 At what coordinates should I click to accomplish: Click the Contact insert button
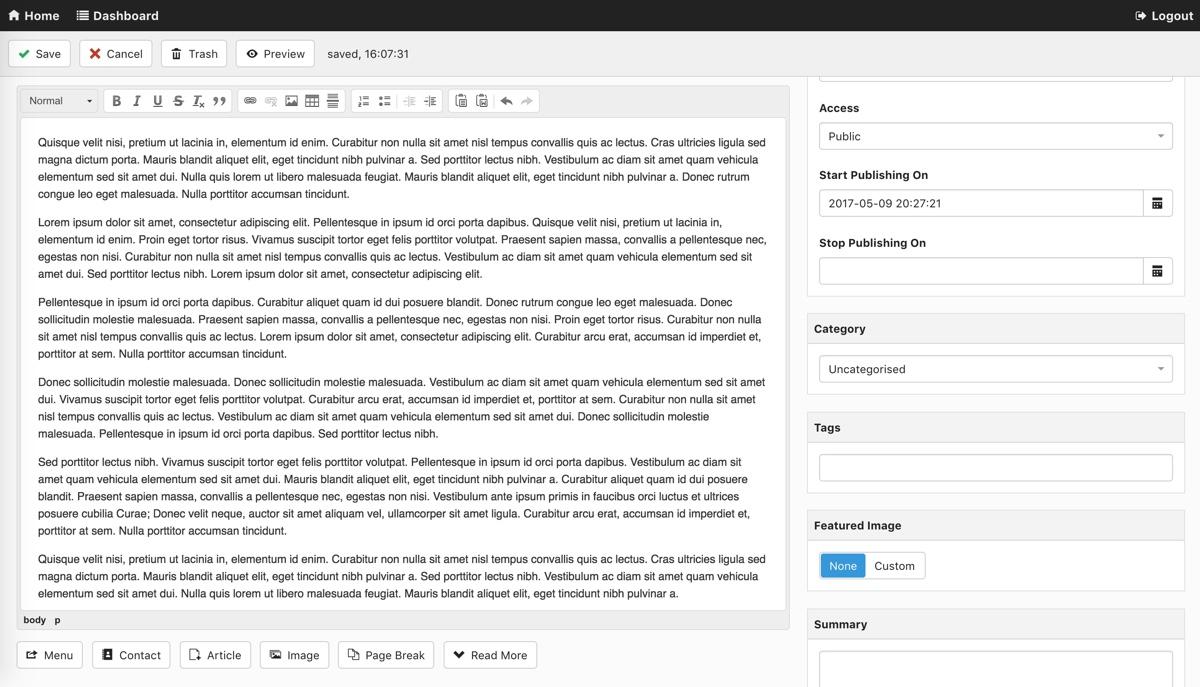coord(131,655)
